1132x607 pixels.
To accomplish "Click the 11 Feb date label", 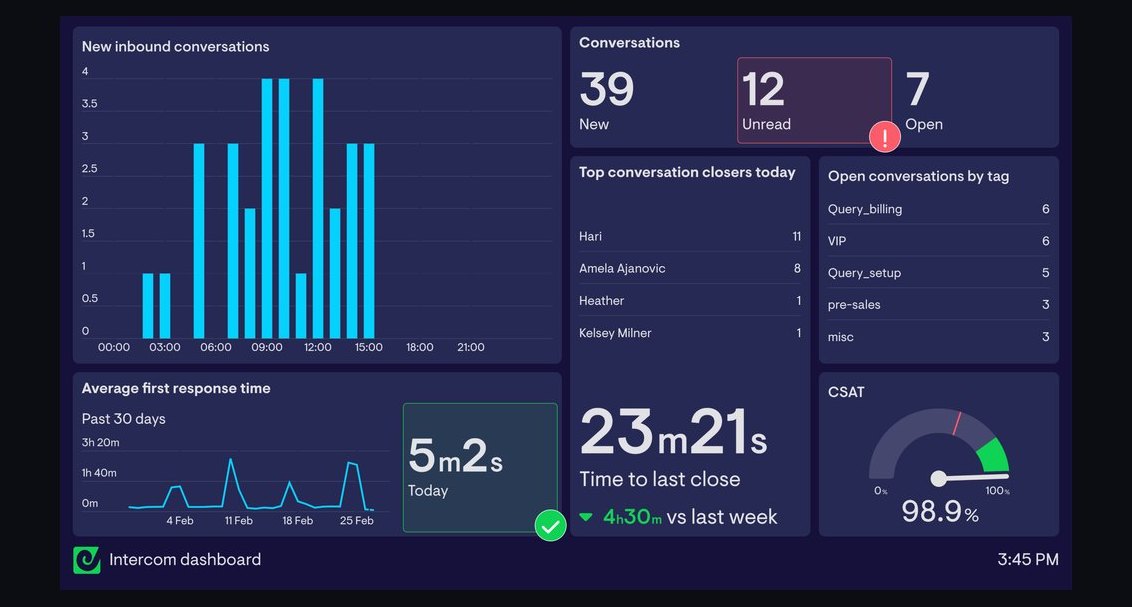I will [x=238, y=520].
